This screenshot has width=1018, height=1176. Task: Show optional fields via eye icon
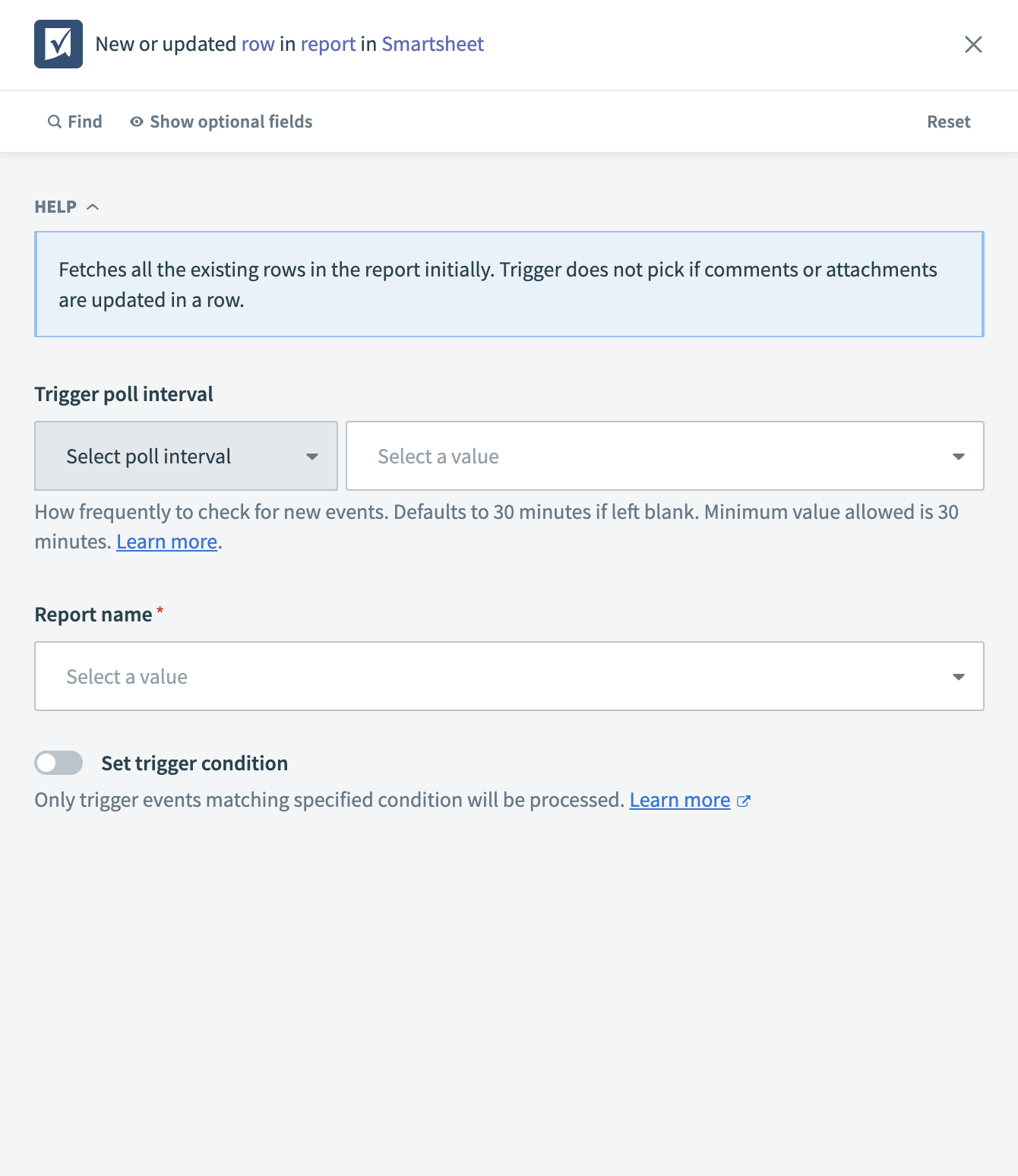tap(137, 122)
